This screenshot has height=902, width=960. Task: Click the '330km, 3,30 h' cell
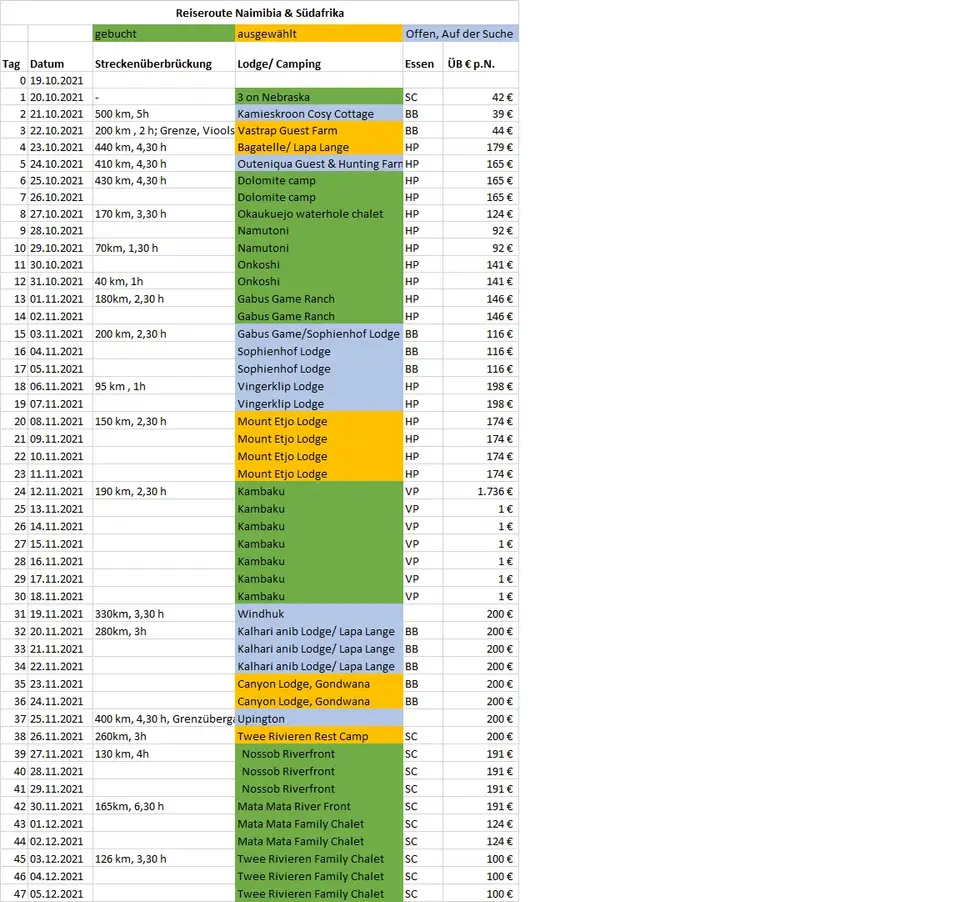(164, 614)
